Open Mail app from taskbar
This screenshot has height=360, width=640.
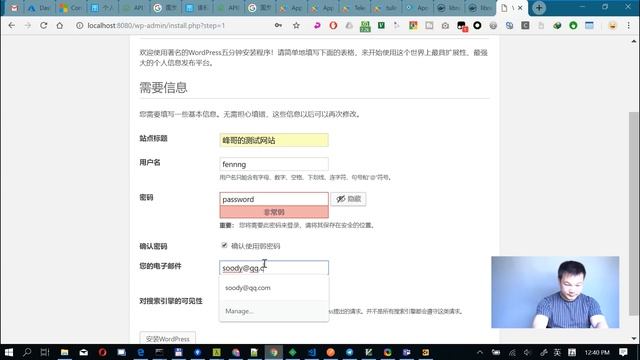(x=84, y=352)
